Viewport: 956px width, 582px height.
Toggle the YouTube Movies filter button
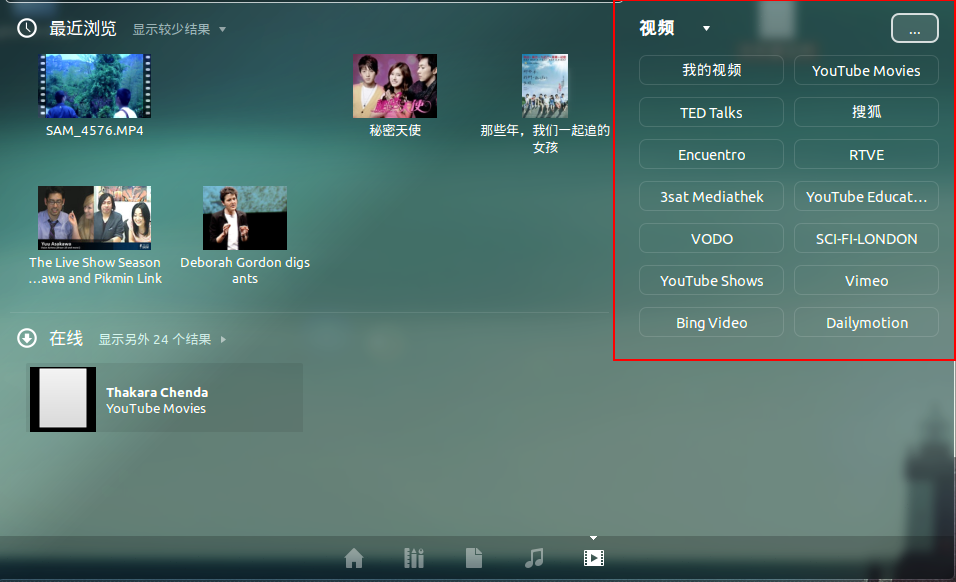[866, 70]
